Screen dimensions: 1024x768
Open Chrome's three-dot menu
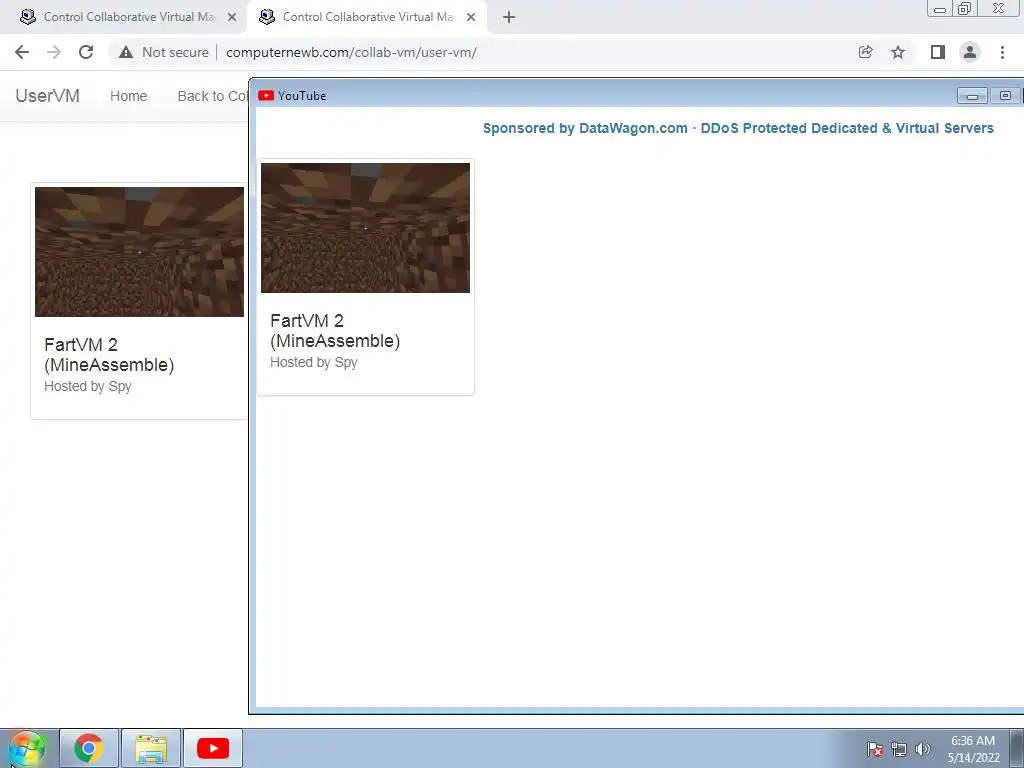(x=1002, y=52)
